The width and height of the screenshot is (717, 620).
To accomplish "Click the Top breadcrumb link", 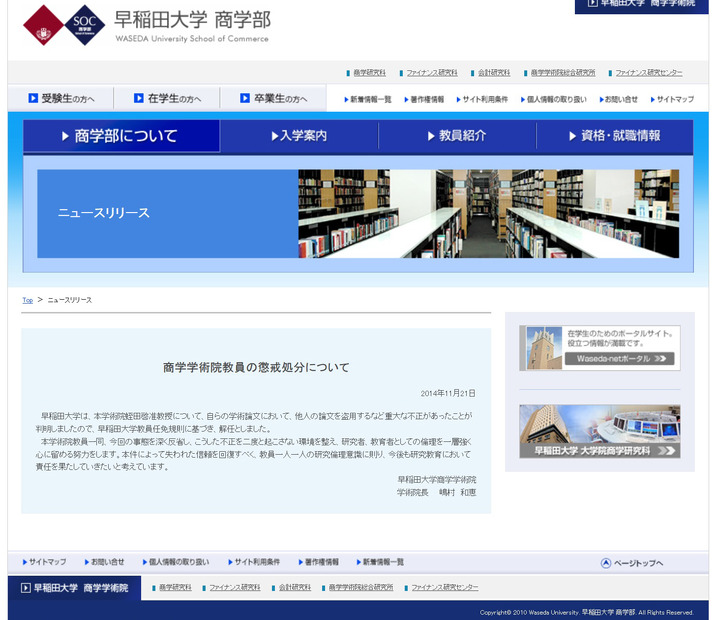I will [x=28, y=300].
